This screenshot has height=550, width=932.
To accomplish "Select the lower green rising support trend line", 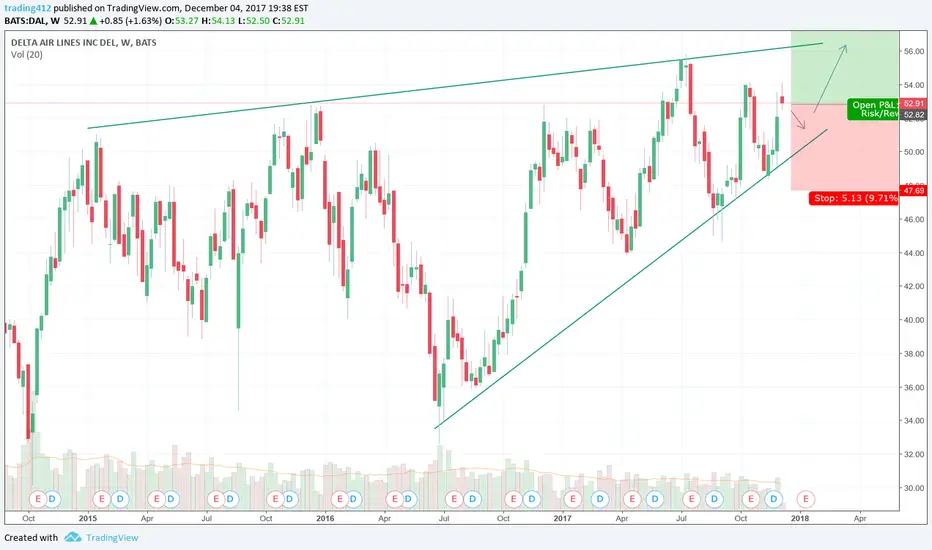I will tap(630, 279).
